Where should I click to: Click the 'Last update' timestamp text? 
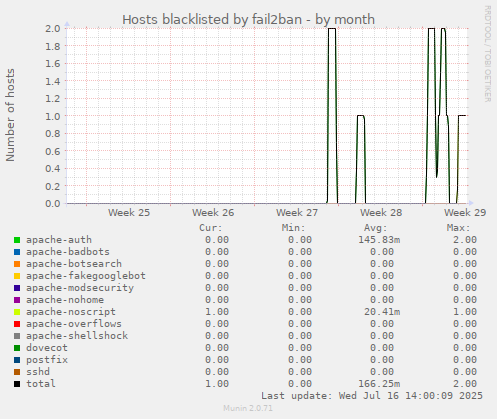pos(372,396)
